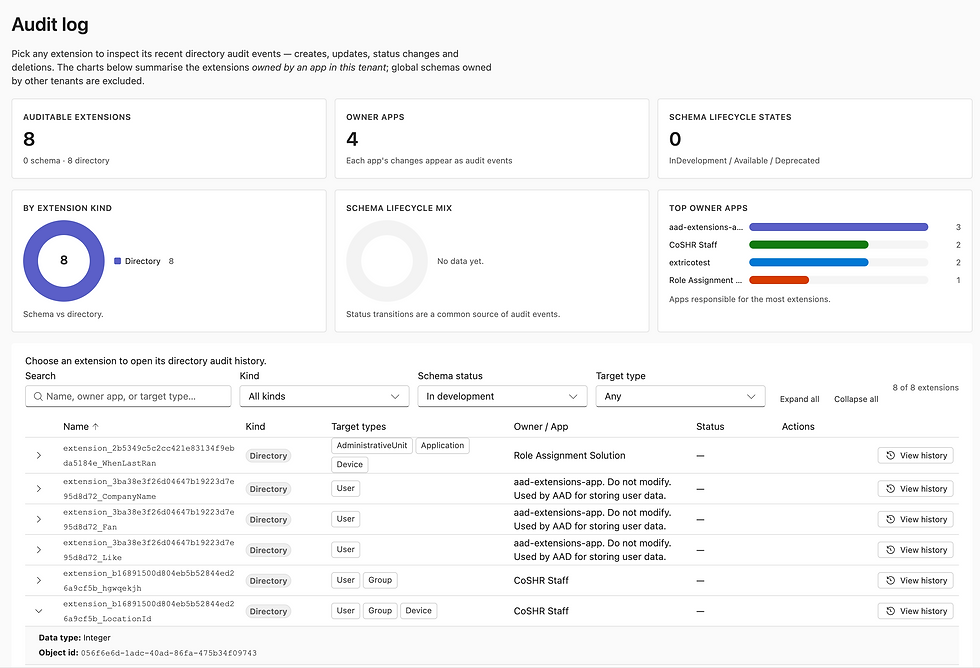Expand the CompanyName extension row
The image size is (980, 668).
click(x=39, y=489)
